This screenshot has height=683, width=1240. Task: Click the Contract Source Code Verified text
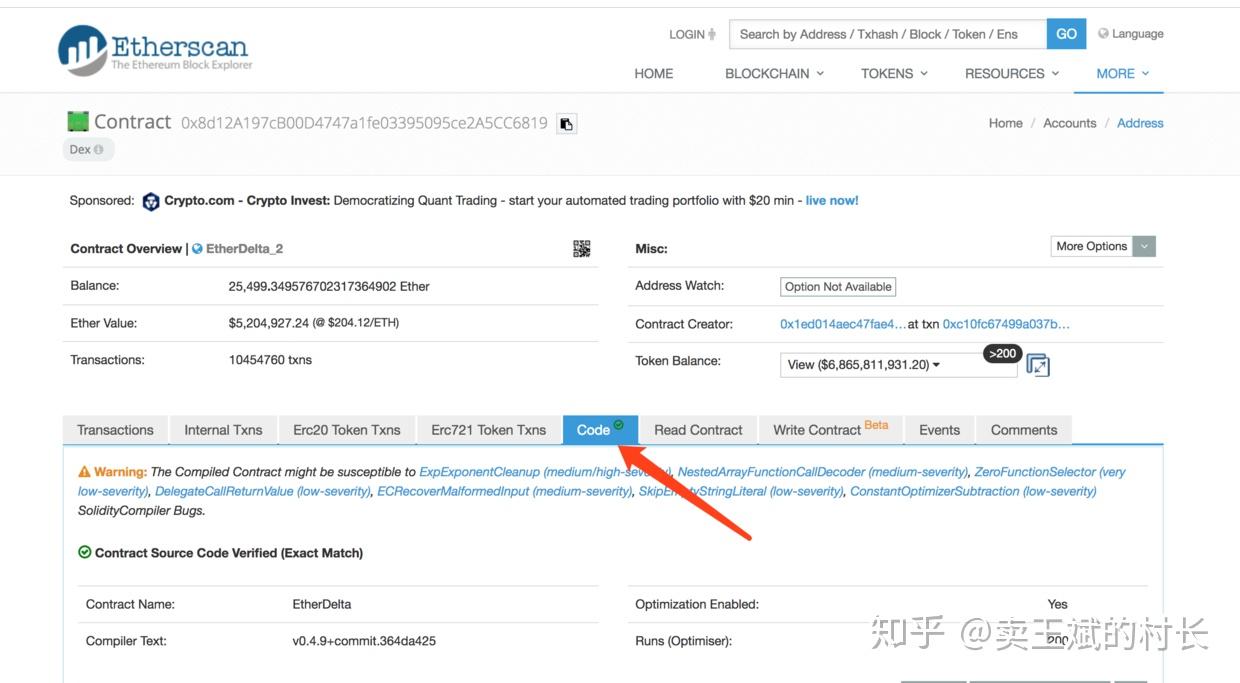tap(229, 553)
